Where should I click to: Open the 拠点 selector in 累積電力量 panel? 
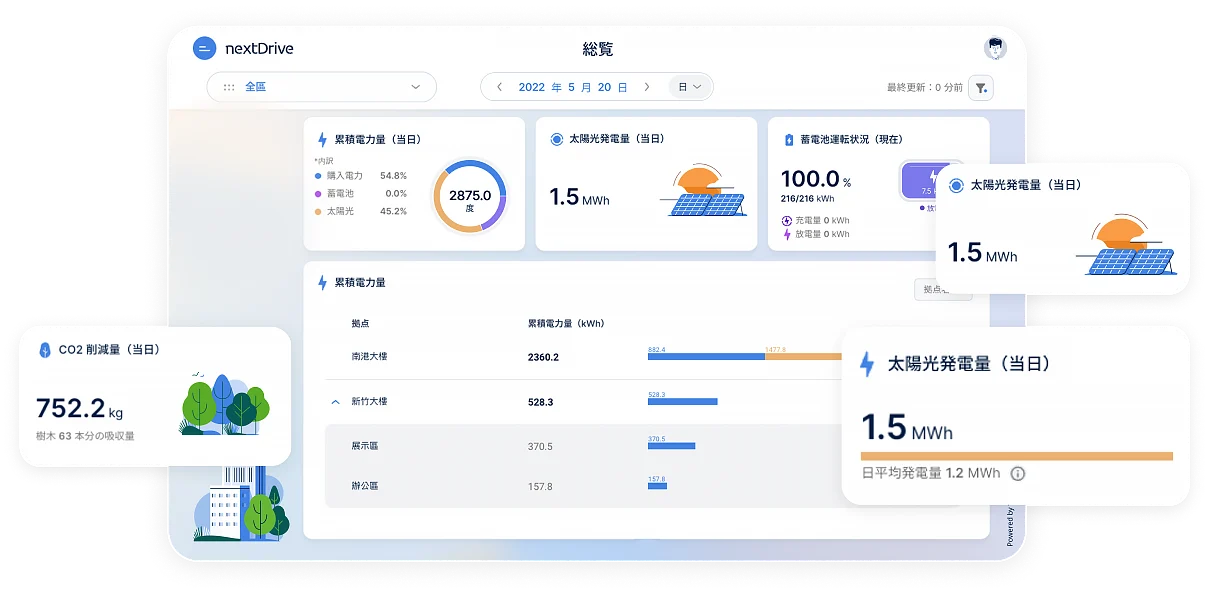click(x=941, y=289)
